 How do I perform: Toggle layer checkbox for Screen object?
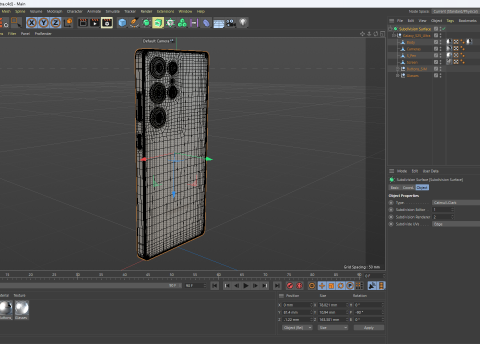coord(436,62)
